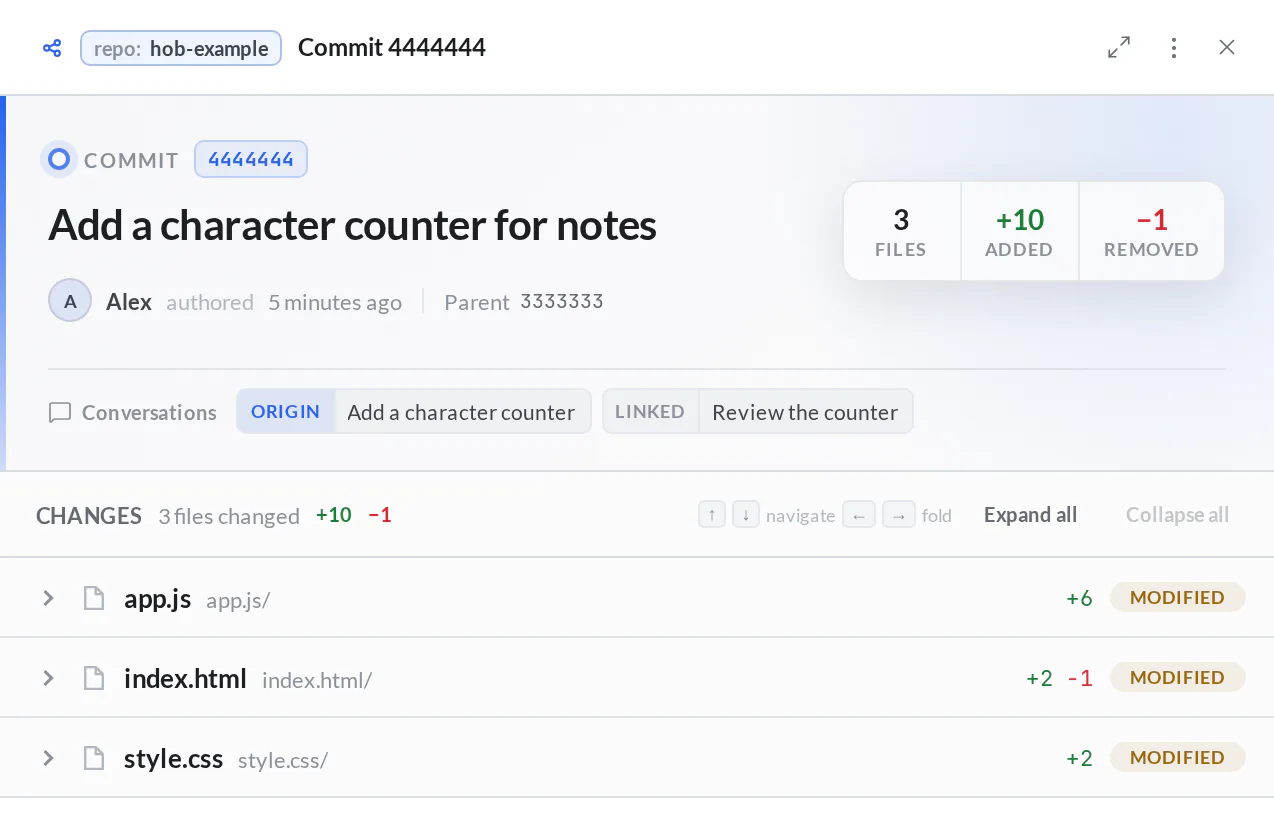Open parent commit 3333333
The image size is (1274, 822).
point(562,301)
